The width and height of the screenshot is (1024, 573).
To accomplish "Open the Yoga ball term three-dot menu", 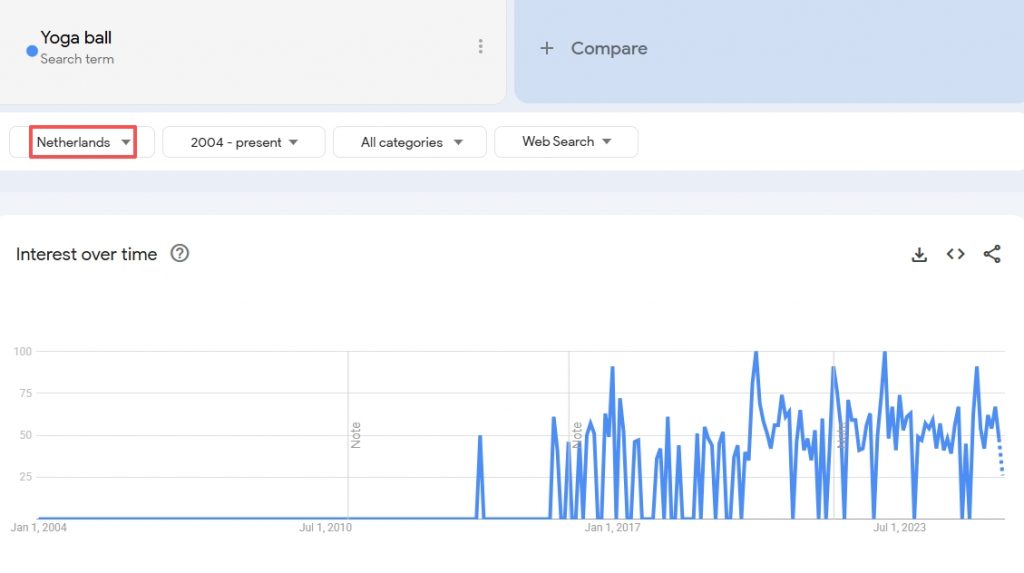I will [480, 47].
